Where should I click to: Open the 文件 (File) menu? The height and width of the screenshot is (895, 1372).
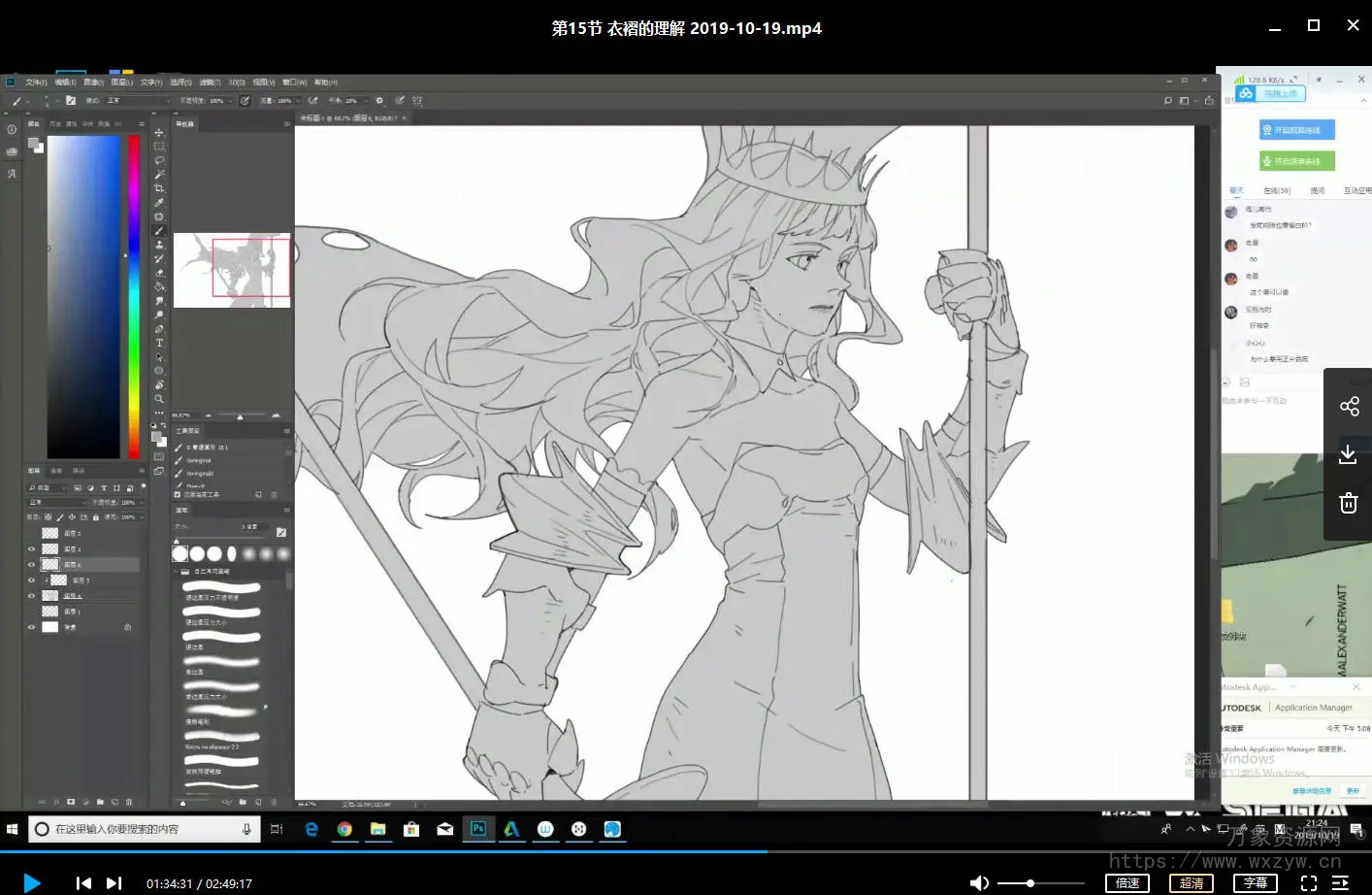click(36, 83)
